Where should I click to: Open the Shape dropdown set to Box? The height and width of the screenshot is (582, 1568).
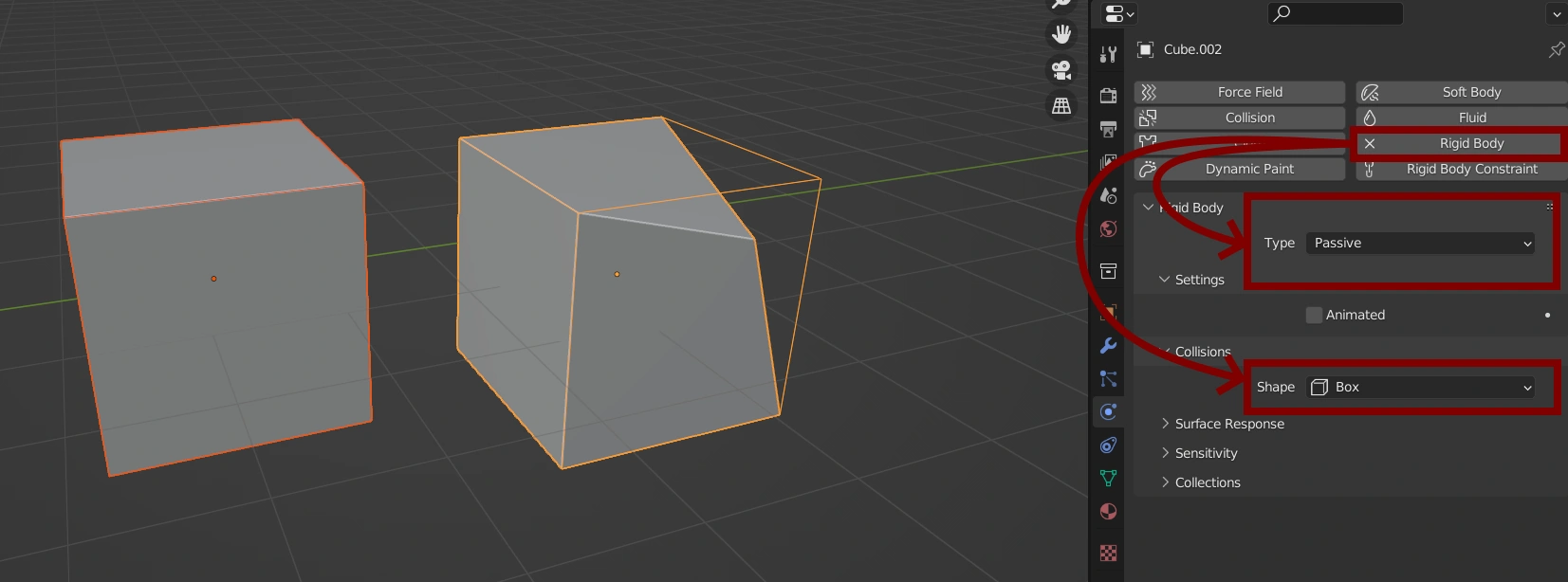(x=1421, y=387)
